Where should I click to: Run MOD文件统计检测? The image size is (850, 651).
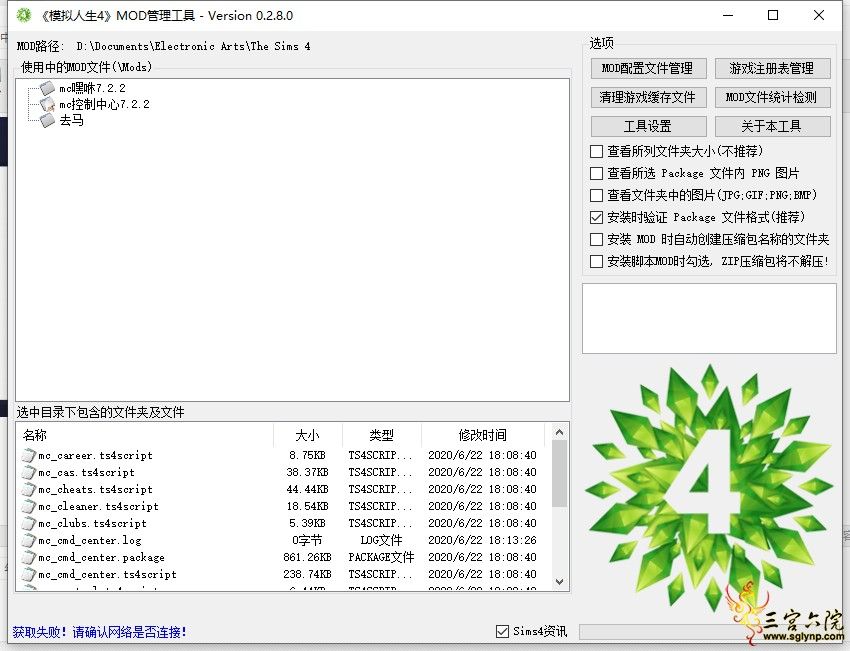772,97
